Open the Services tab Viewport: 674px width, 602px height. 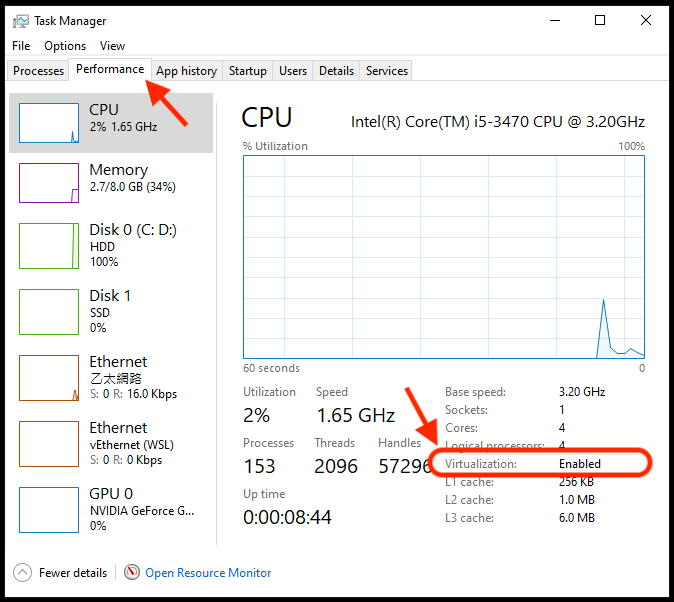coord(387,71)
